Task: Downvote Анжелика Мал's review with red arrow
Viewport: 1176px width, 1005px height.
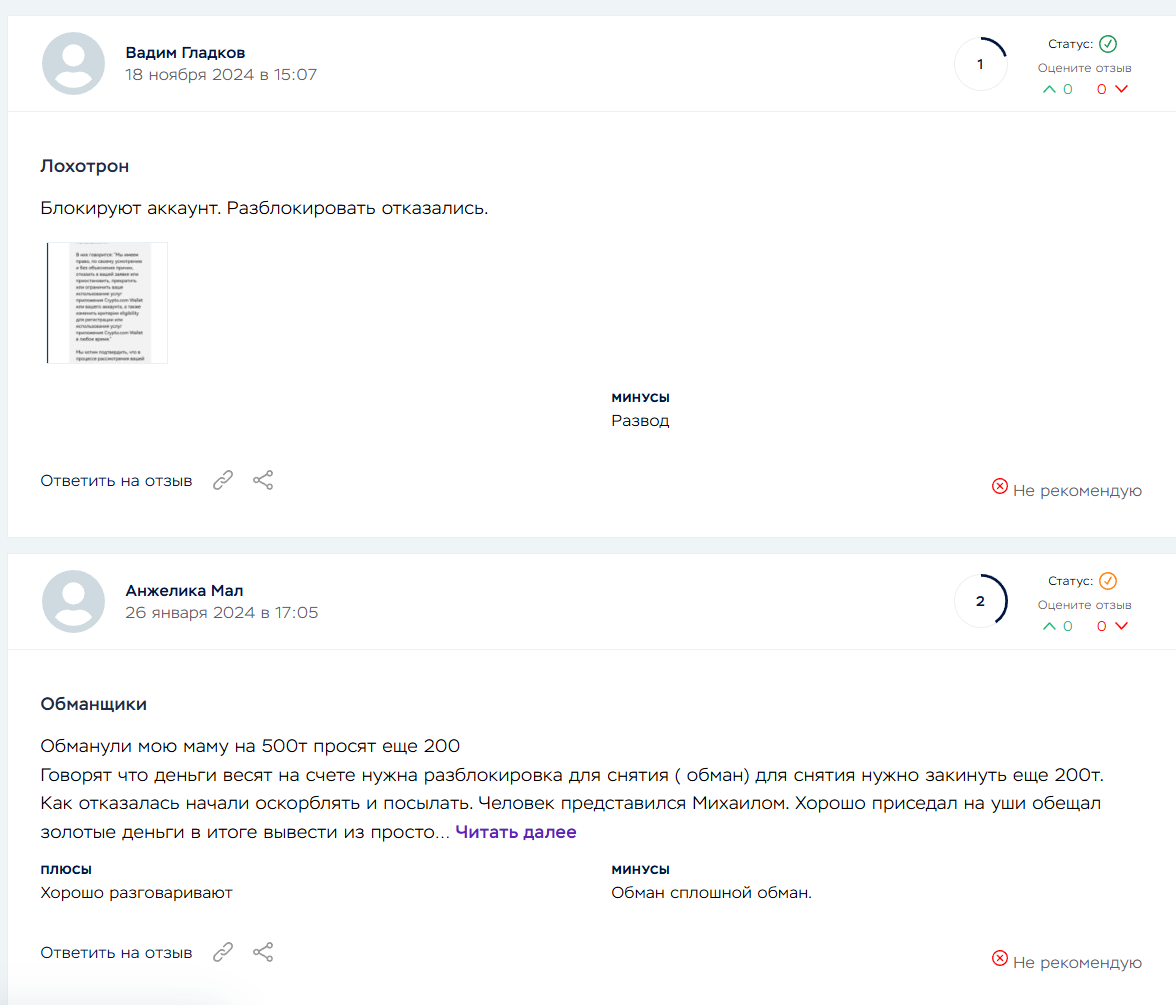Action: 1121,626
